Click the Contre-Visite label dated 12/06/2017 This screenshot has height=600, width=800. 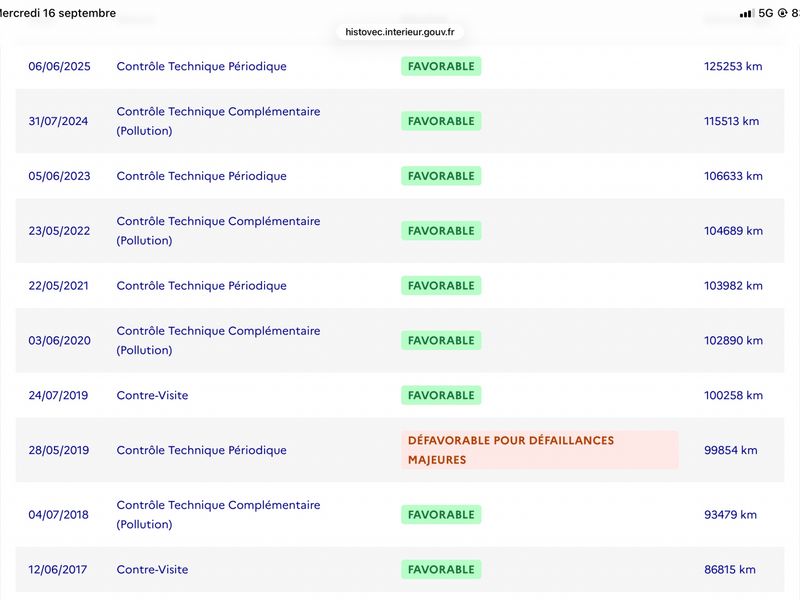click(152, 569)
